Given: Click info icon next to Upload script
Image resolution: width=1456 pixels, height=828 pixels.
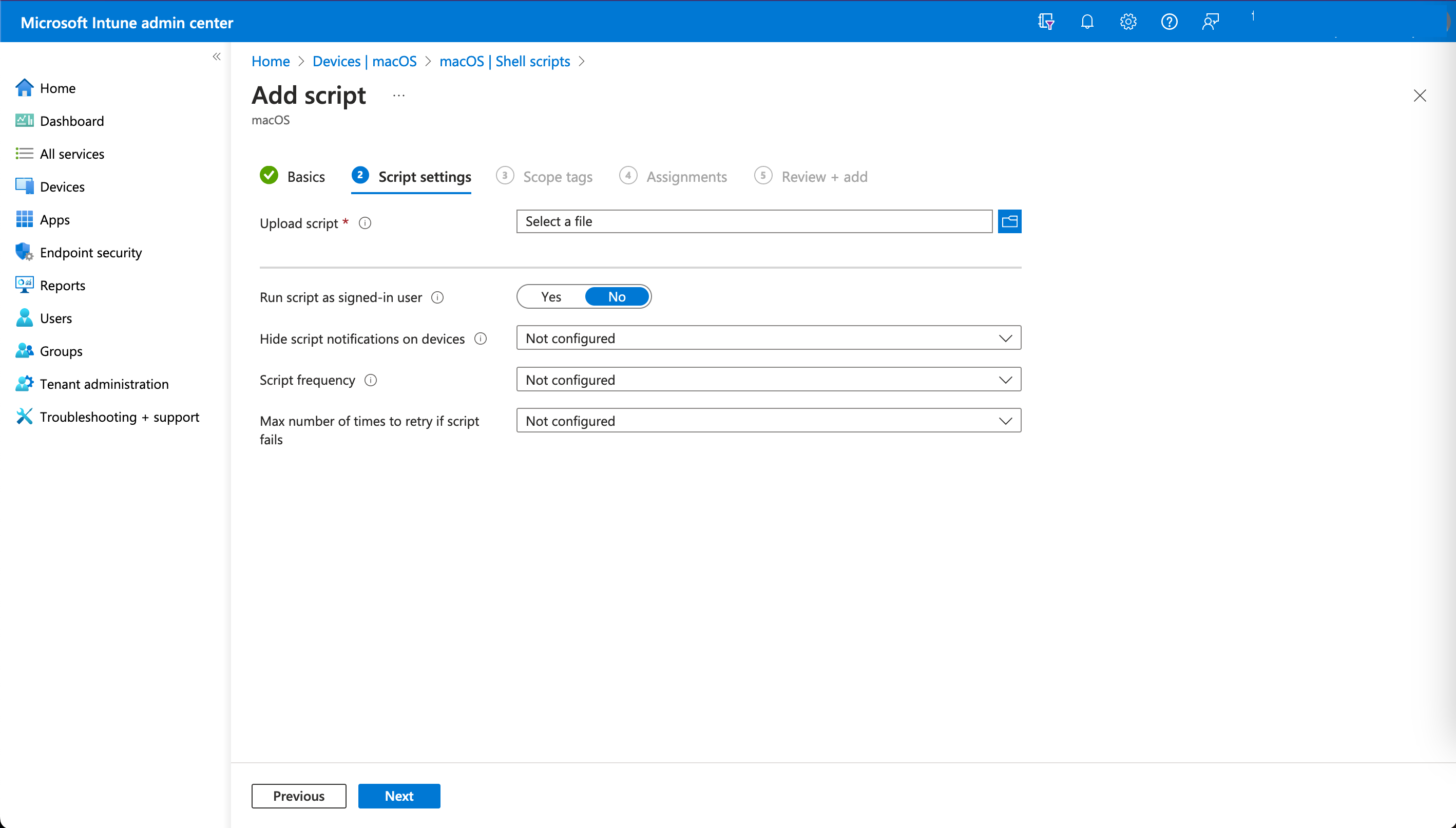Looking at the screenshot, I should click(x=365, y=223).
